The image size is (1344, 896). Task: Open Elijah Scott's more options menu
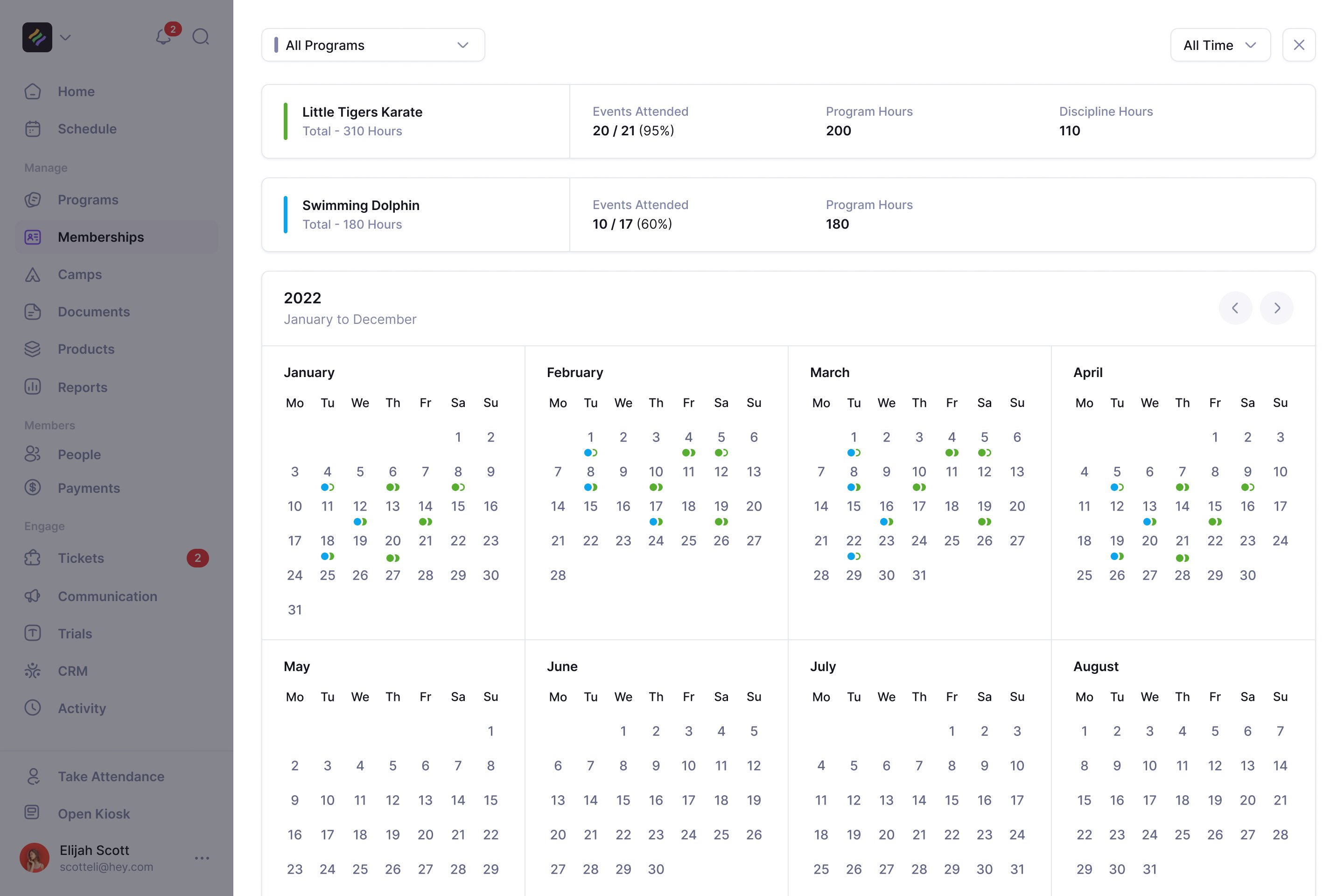tap(202, 858)
